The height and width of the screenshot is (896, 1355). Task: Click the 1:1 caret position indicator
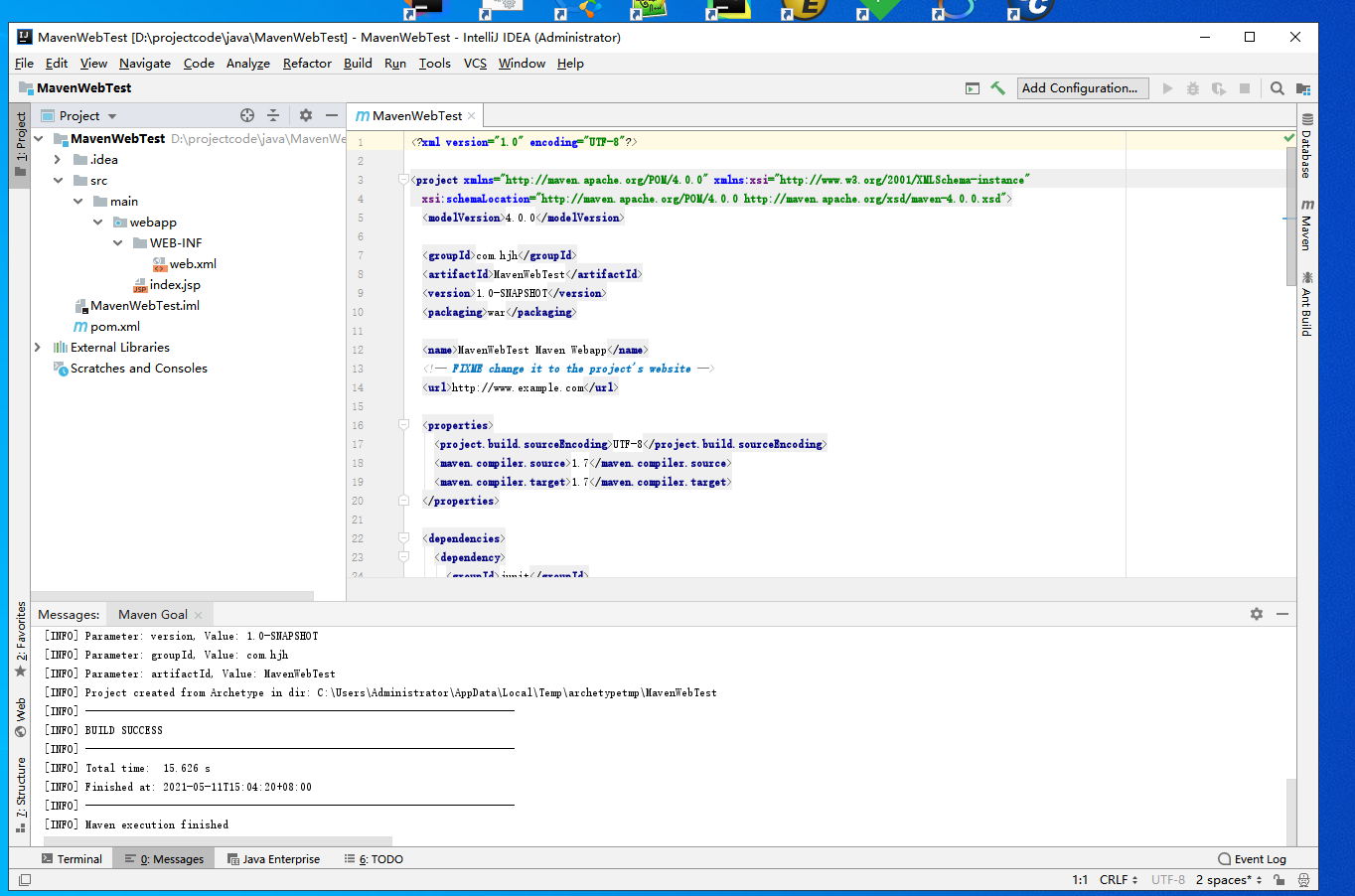point(1080,880)
